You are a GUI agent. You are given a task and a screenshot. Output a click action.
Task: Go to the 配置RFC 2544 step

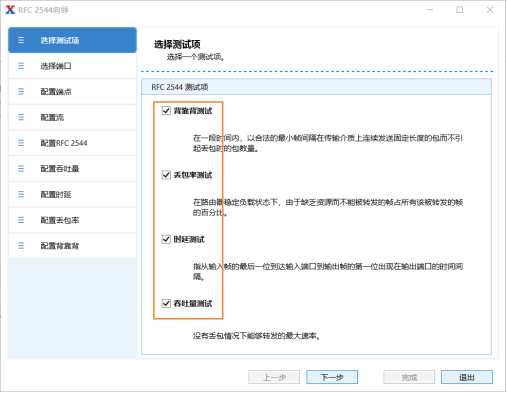click(72, 143)
